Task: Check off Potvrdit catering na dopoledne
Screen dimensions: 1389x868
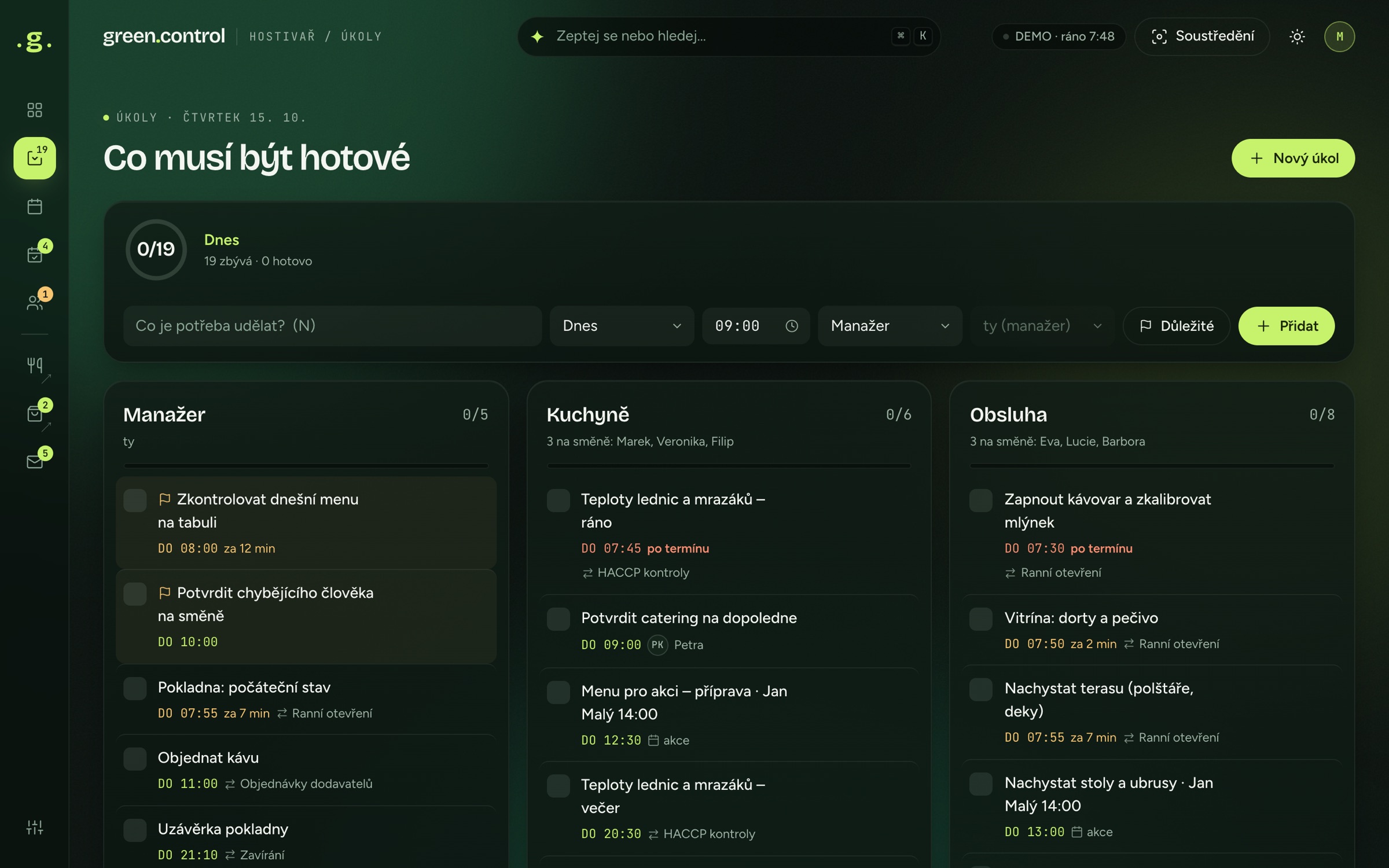Action: 558,619
